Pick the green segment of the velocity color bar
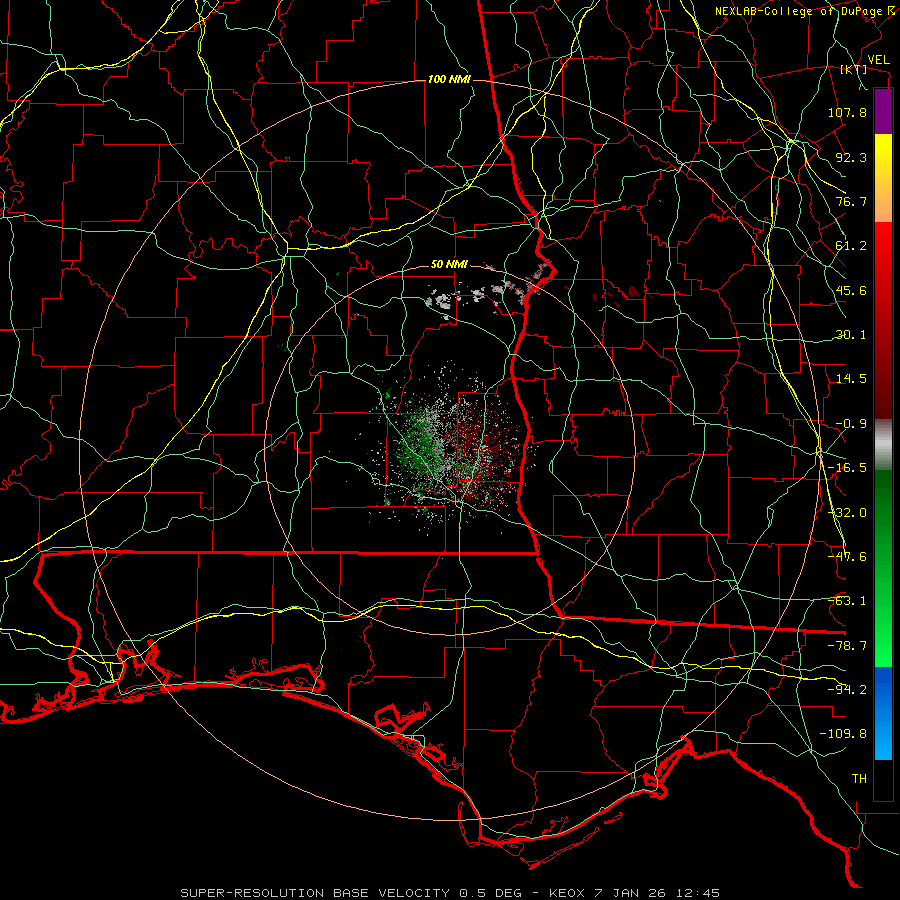 (883, 568)
